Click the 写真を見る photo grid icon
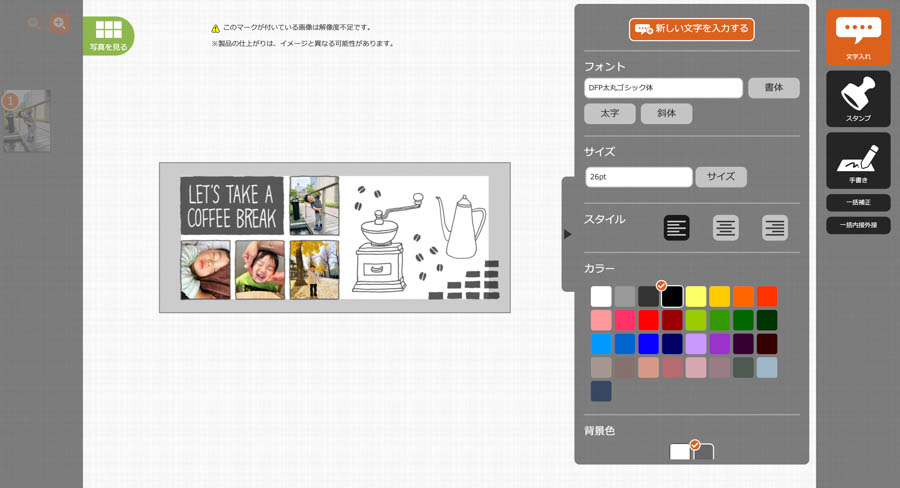 (x=108, y=35)
